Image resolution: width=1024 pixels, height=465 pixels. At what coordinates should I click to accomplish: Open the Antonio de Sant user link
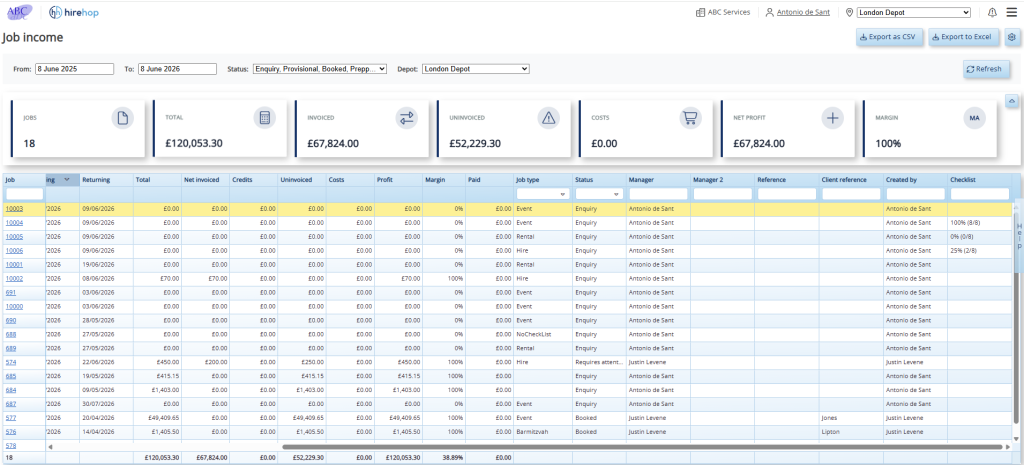(803, 12)
